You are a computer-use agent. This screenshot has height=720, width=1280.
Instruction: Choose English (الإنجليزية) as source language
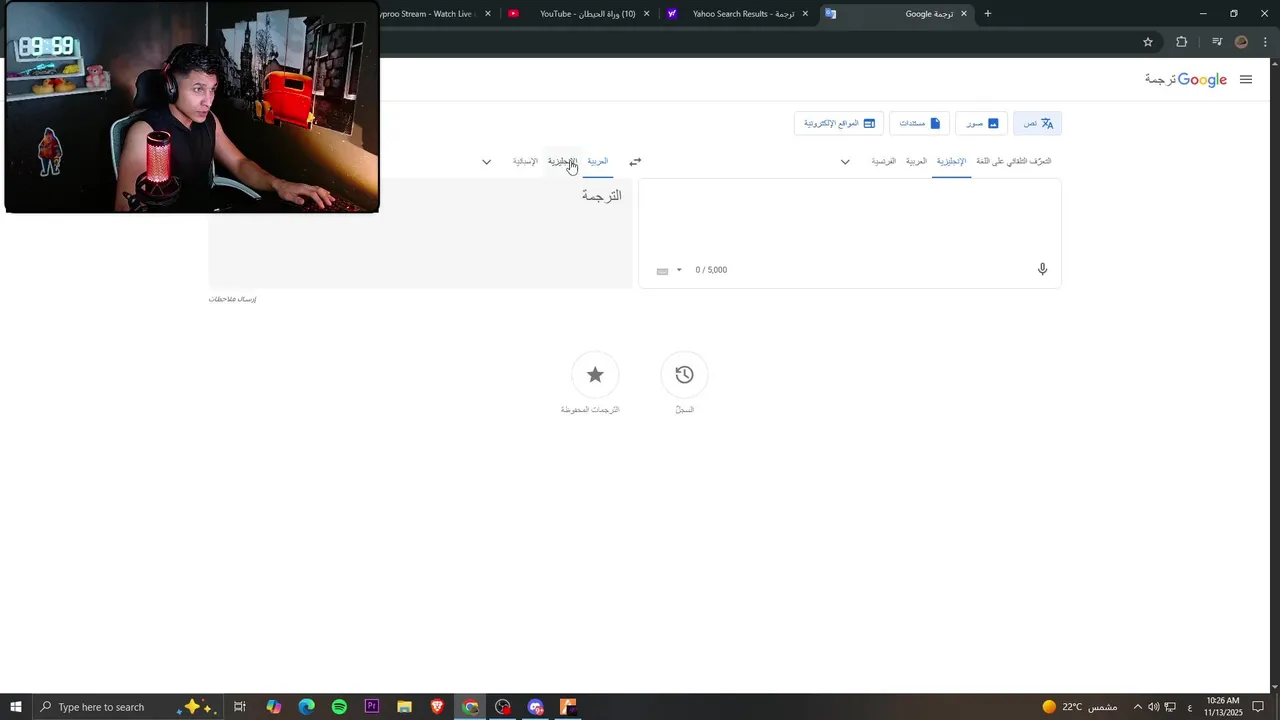(951, 161)
